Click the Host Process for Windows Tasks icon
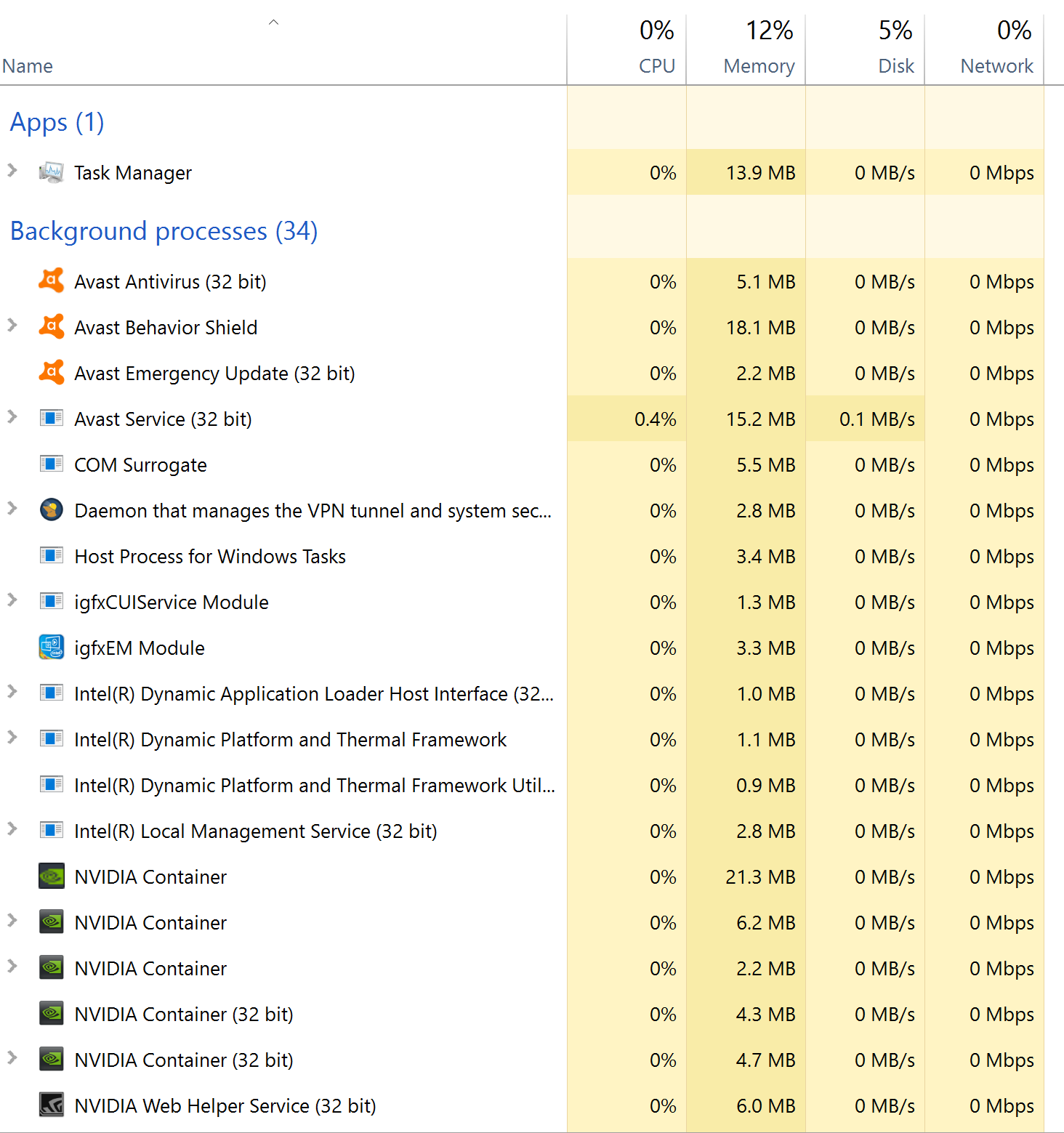1064x1133 pixels. point(51,556)
